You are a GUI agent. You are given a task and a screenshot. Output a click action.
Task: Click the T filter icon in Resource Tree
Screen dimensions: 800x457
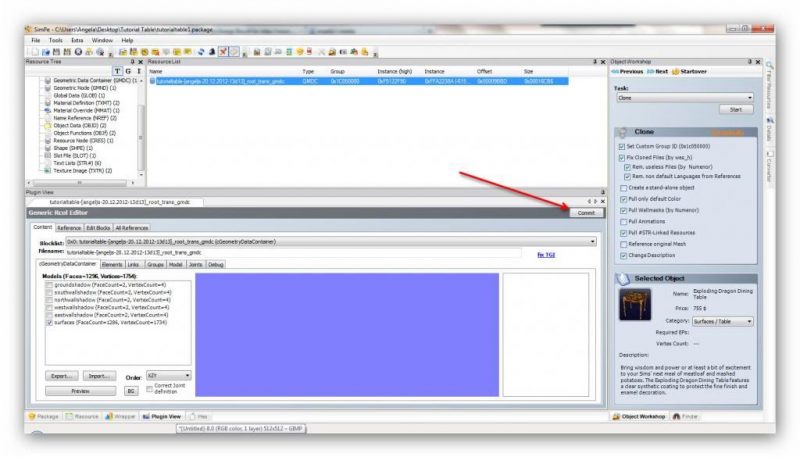coord(117,71)
